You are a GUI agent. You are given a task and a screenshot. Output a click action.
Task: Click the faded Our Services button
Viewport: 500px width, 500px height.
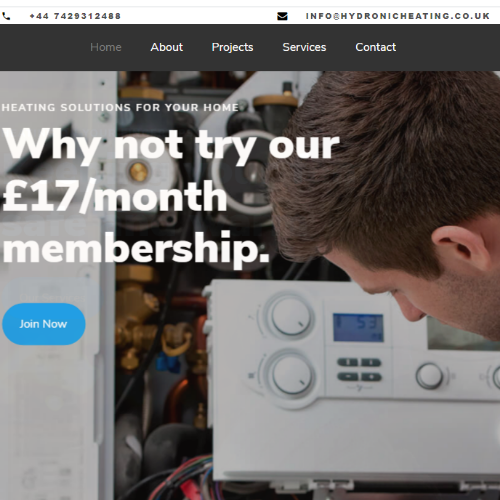pos(50,296)
